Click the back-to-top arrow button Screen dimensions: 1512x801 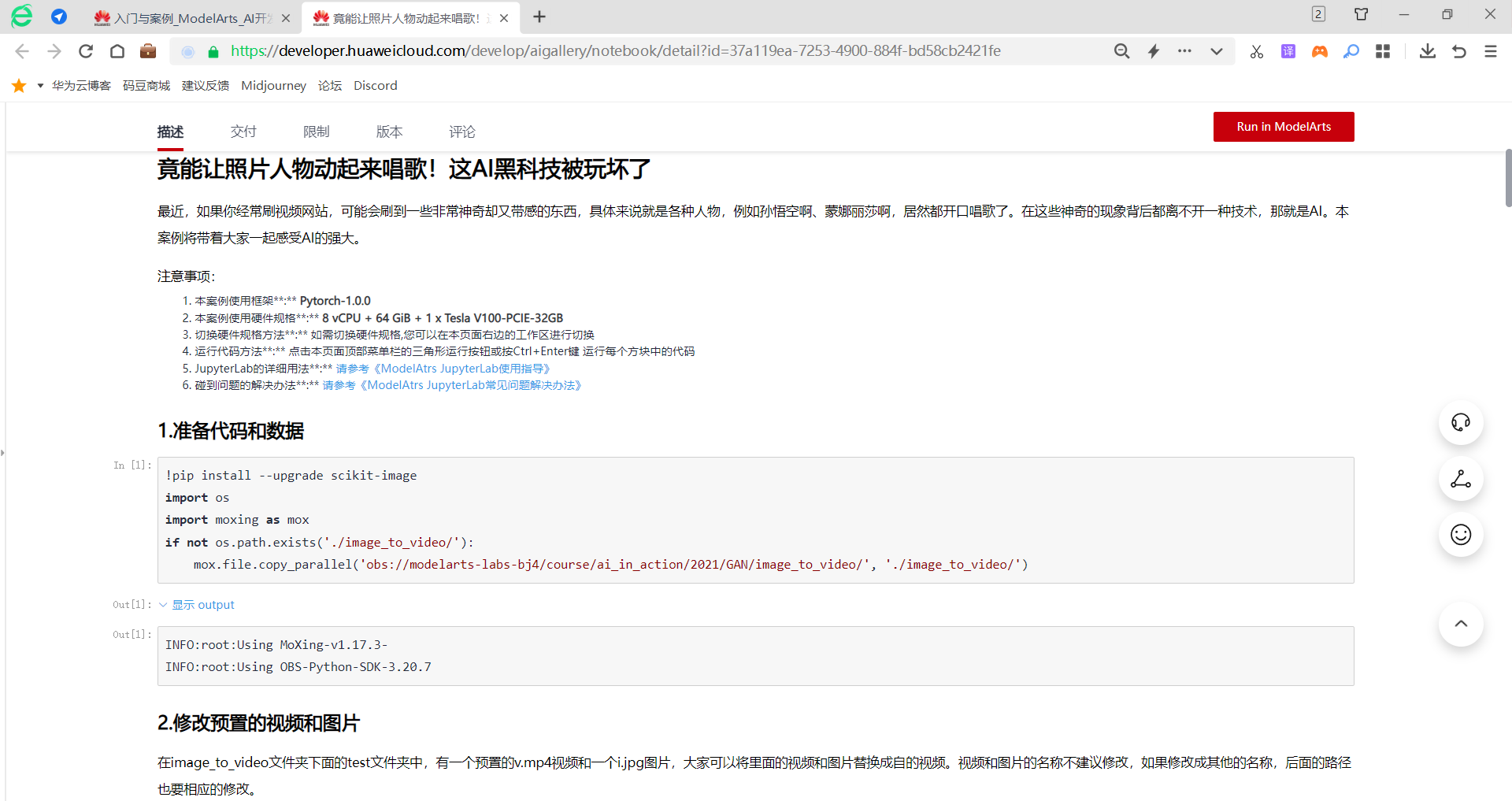point(1461,624)
